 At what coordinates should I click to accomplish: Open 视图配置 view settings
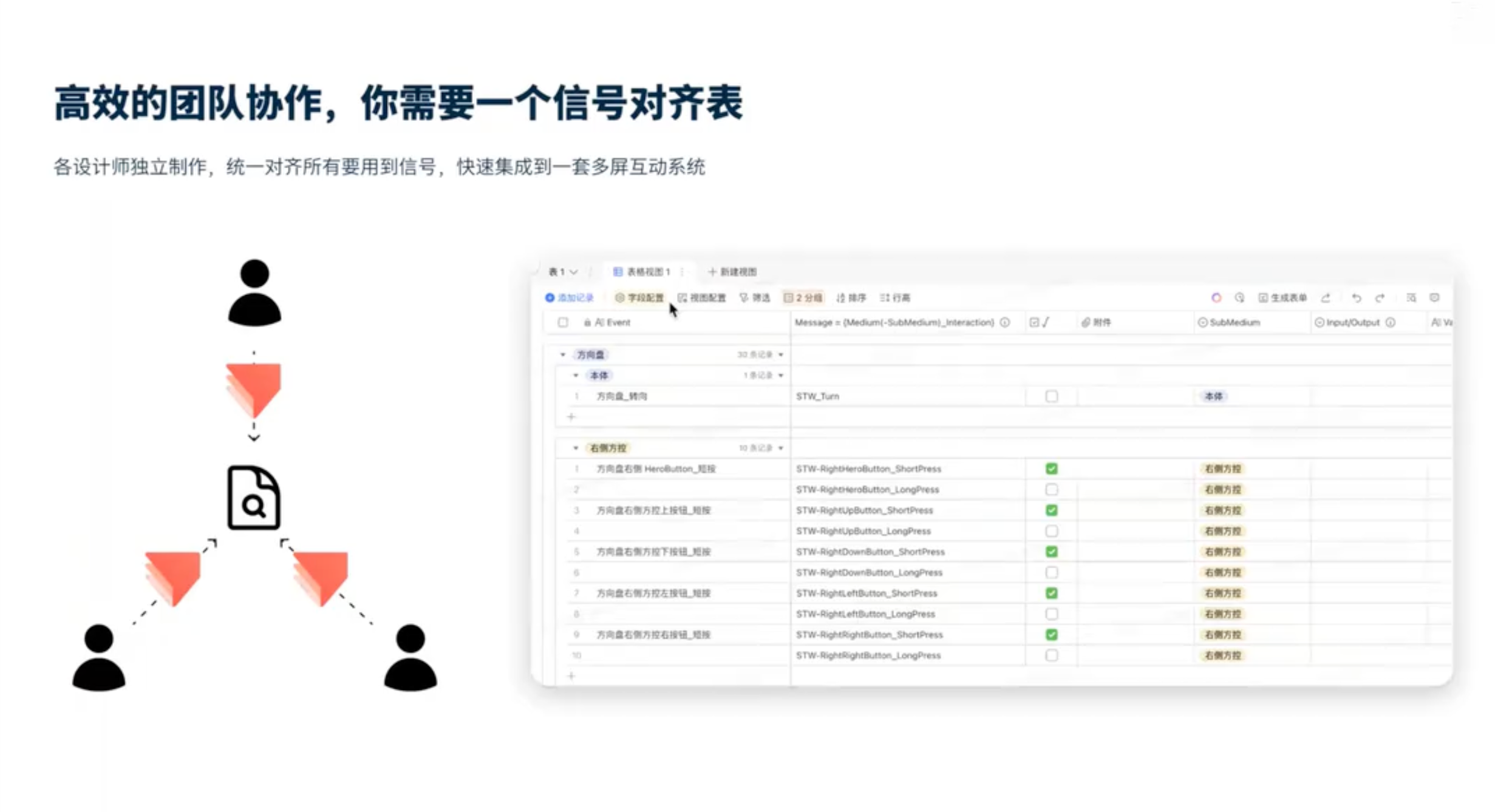click(x=701, y=297)
